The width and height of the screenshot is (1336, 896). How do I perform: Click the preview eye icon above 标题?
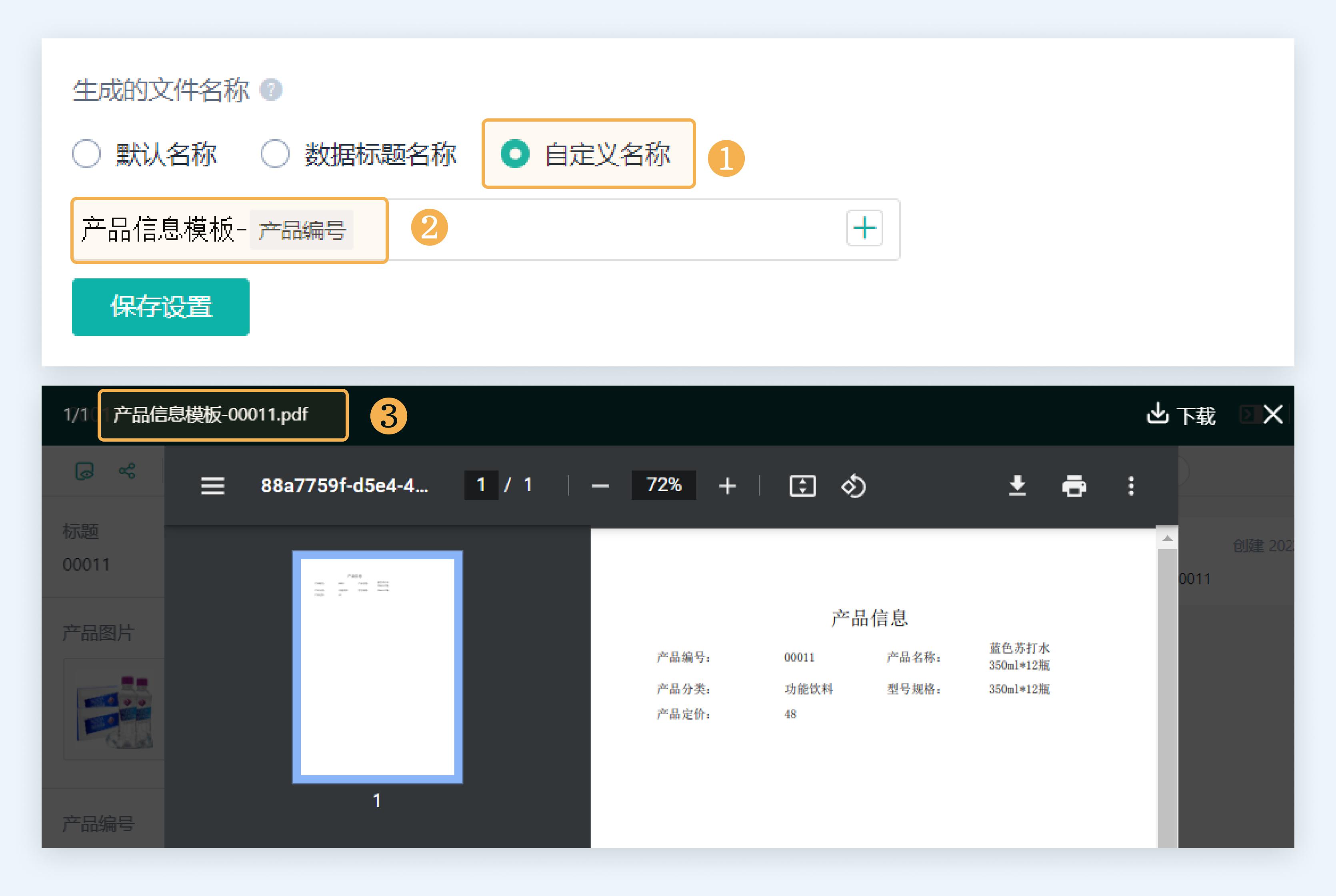click(x=84, y=470)
